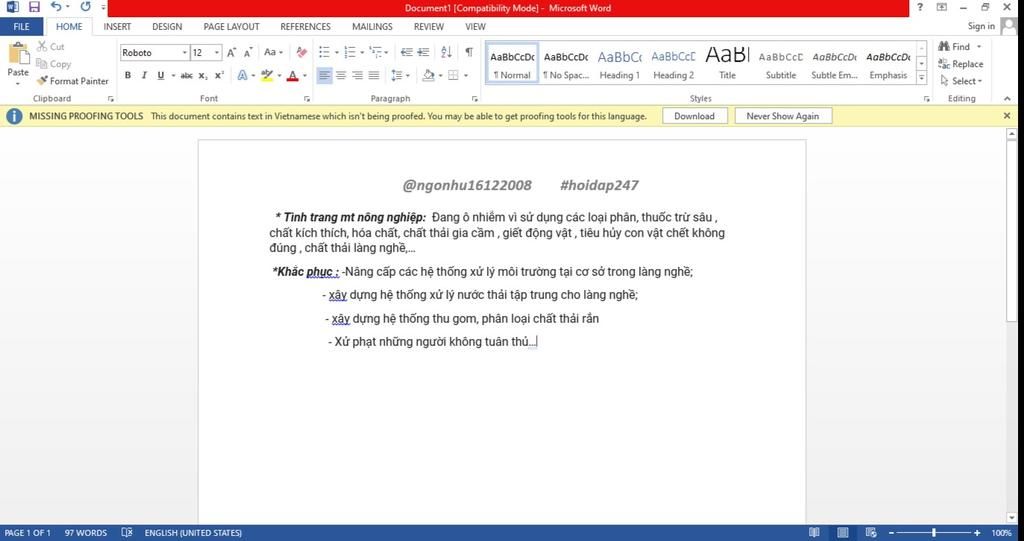The image size is (1024, 541).
Task: Open Word Help question mark
Action: 920,7
